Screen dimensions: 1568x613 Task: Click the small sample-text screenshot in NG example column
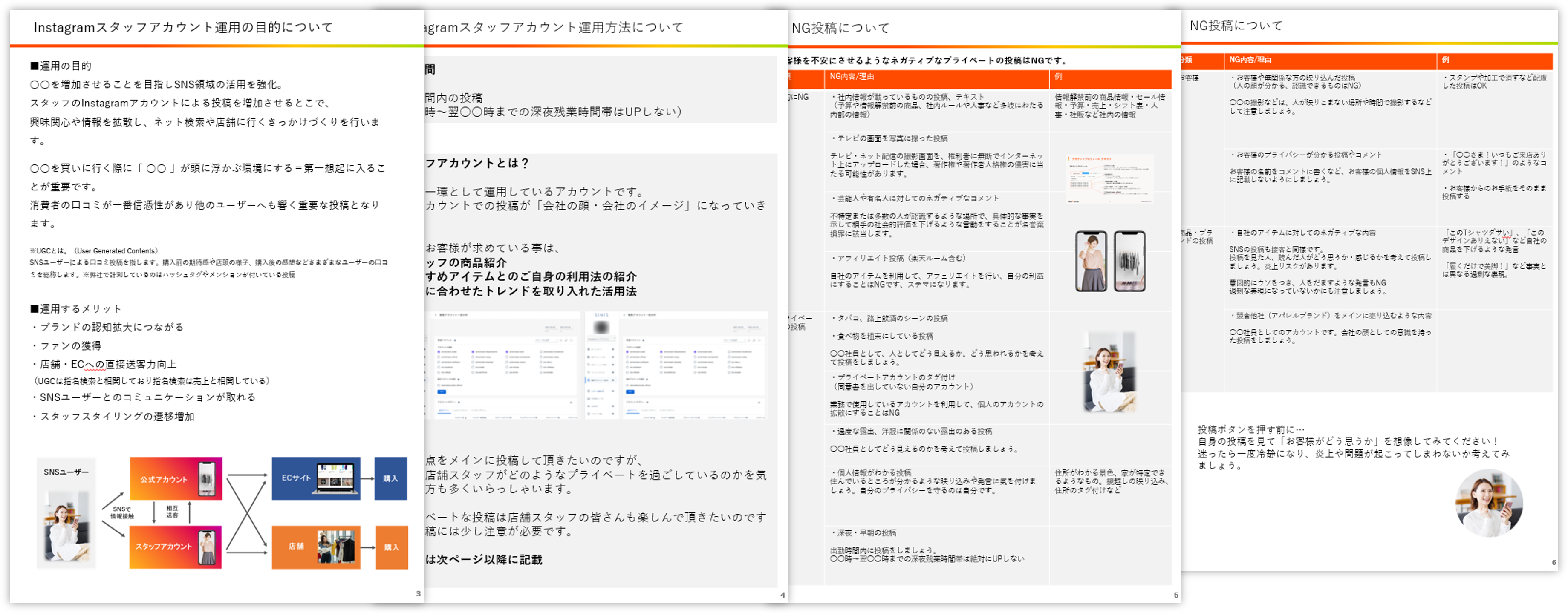1109,179
